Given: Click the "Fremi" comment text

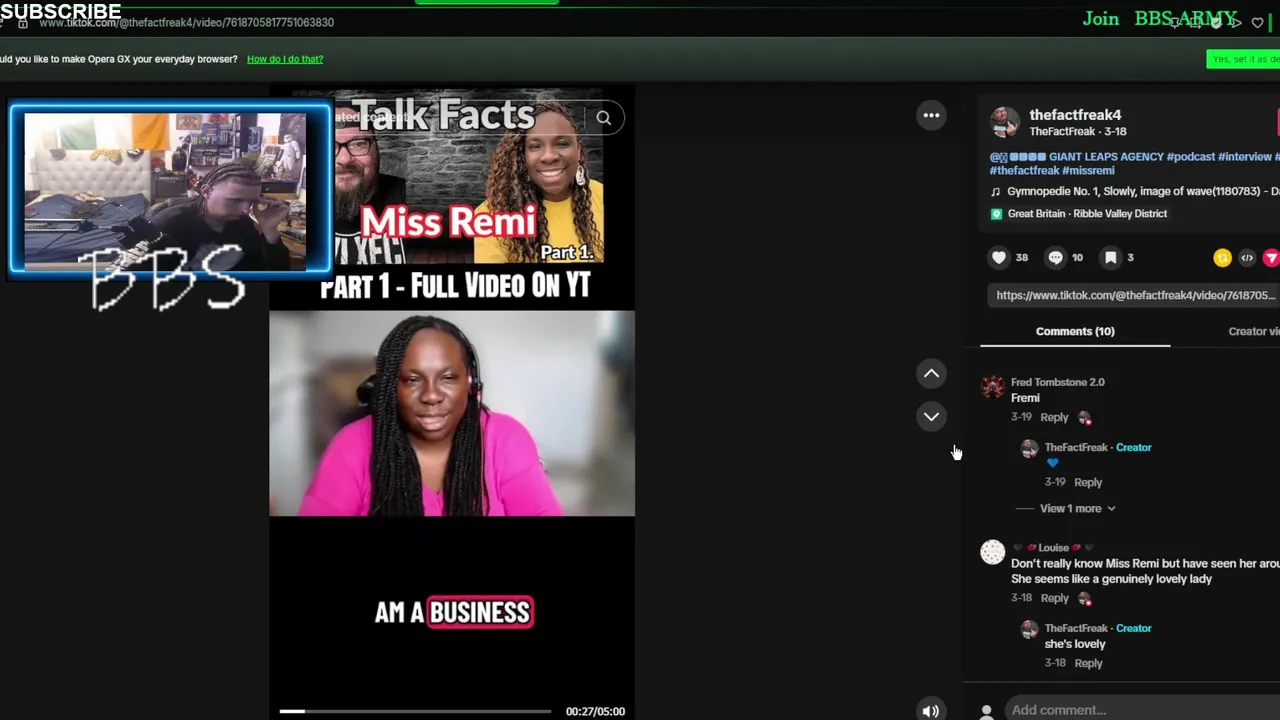Looking at the screenshot, I should tap(1025, 398).
